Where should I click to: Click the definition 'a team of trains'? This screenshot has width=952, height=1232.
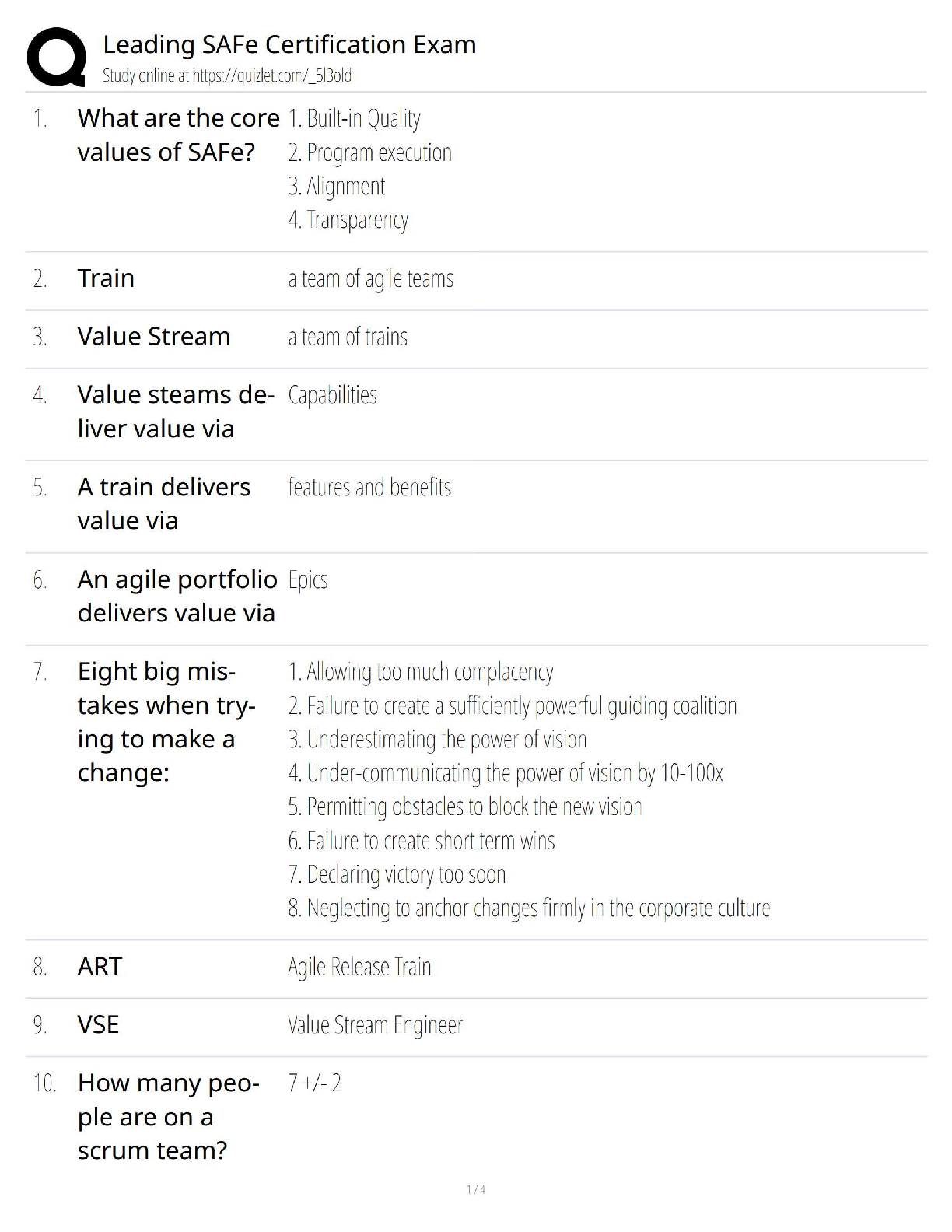348,337
